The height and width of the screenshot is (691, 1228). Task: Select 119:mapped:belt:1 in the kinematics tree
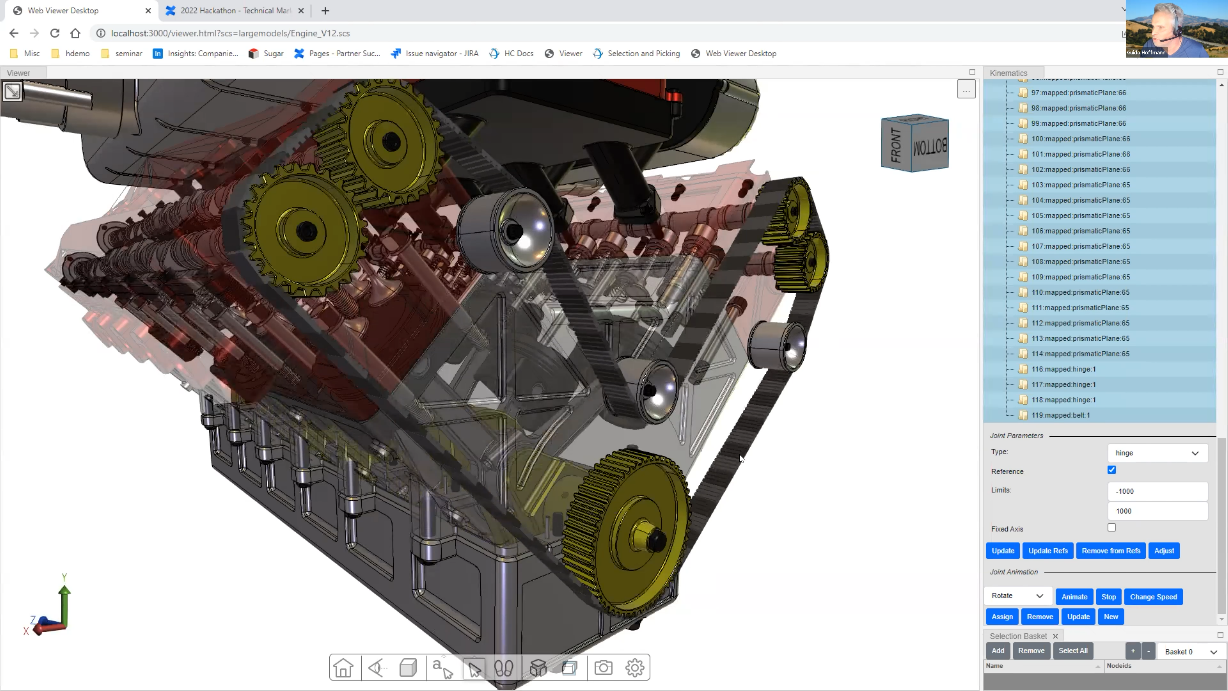click(1060, 415)
